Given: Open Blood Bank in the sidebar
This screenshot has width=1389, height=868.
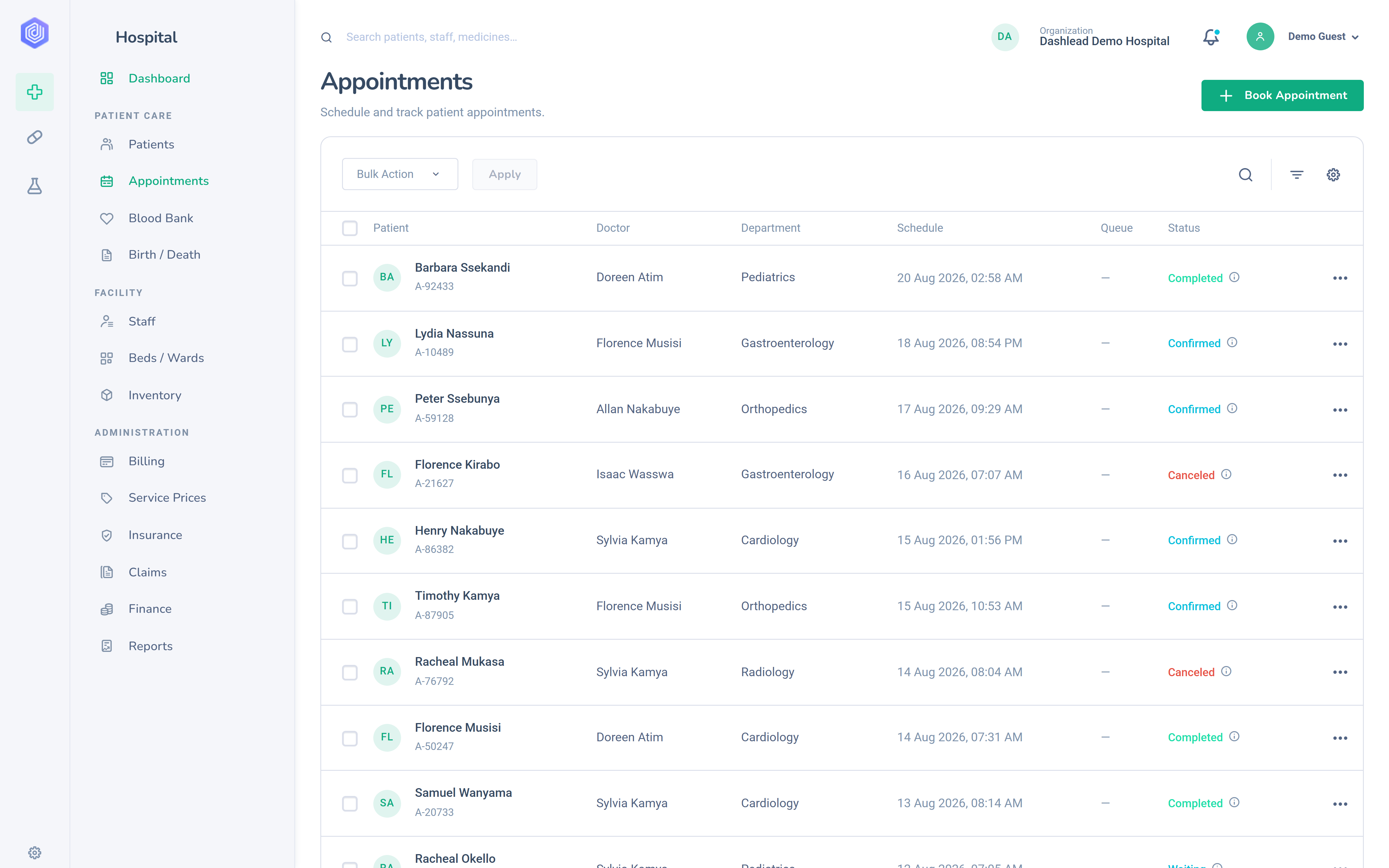Looking at the screenshot, I should (x=161, y=218).
